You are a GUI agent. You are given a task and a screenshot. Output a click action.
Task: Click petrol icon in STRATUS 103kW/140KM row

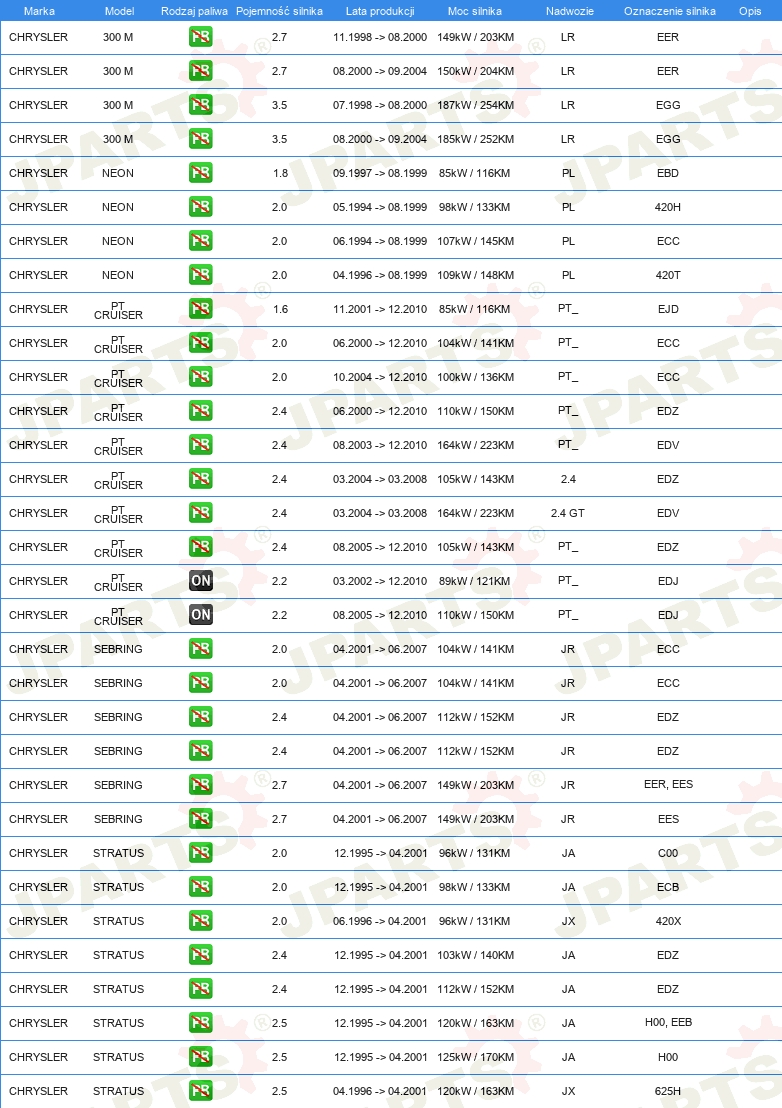pos(201,954)
